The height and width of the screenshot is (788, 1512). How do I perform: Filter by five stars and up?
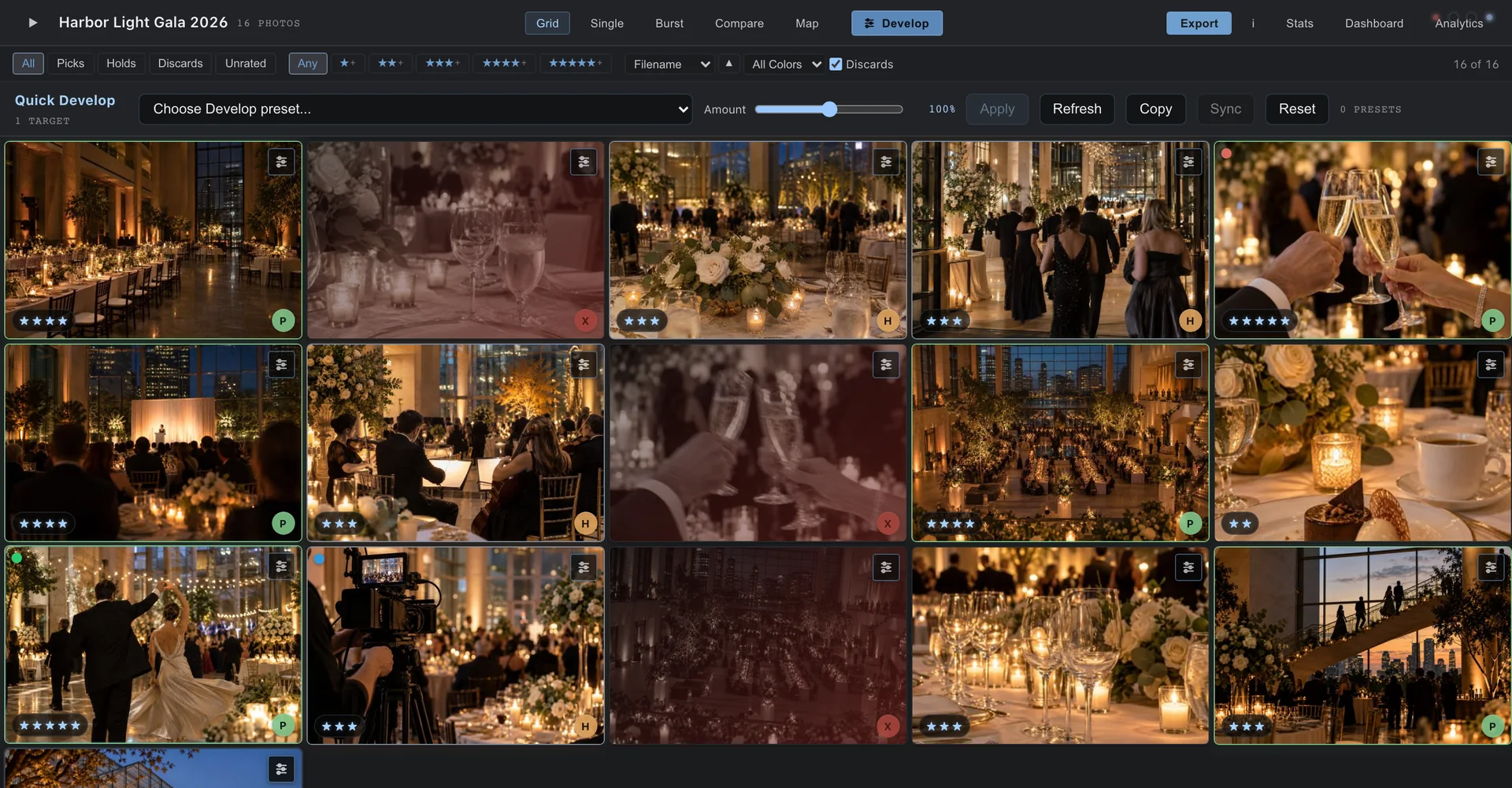576,63
